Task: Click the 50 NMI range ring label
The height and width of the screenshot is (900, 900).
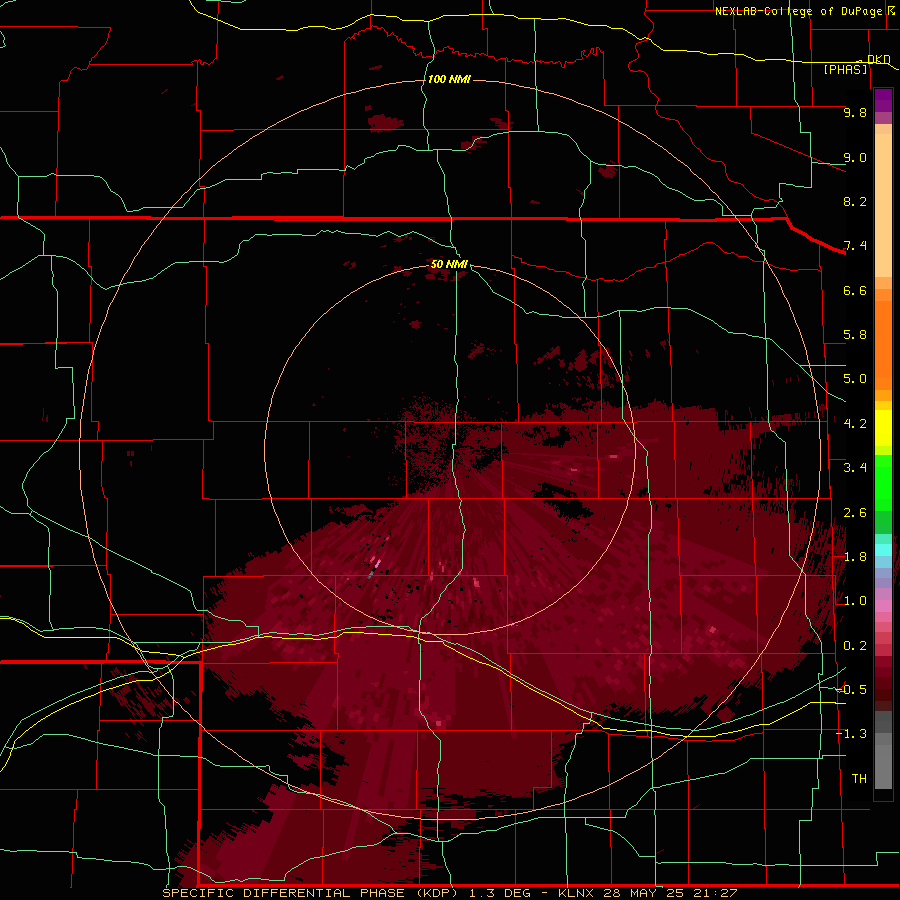Action: click(x=449, y=264)
